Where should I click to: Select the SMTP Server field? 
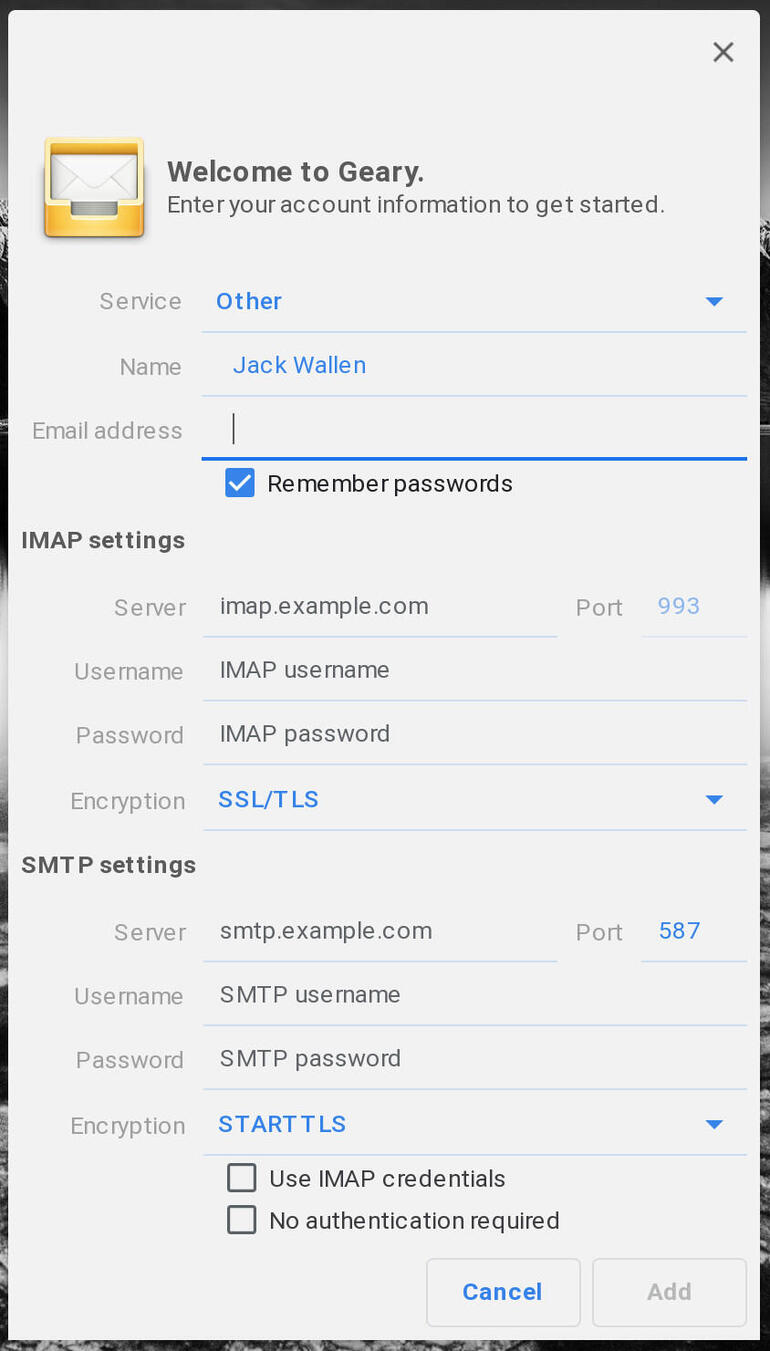click(x=380, y=932)
